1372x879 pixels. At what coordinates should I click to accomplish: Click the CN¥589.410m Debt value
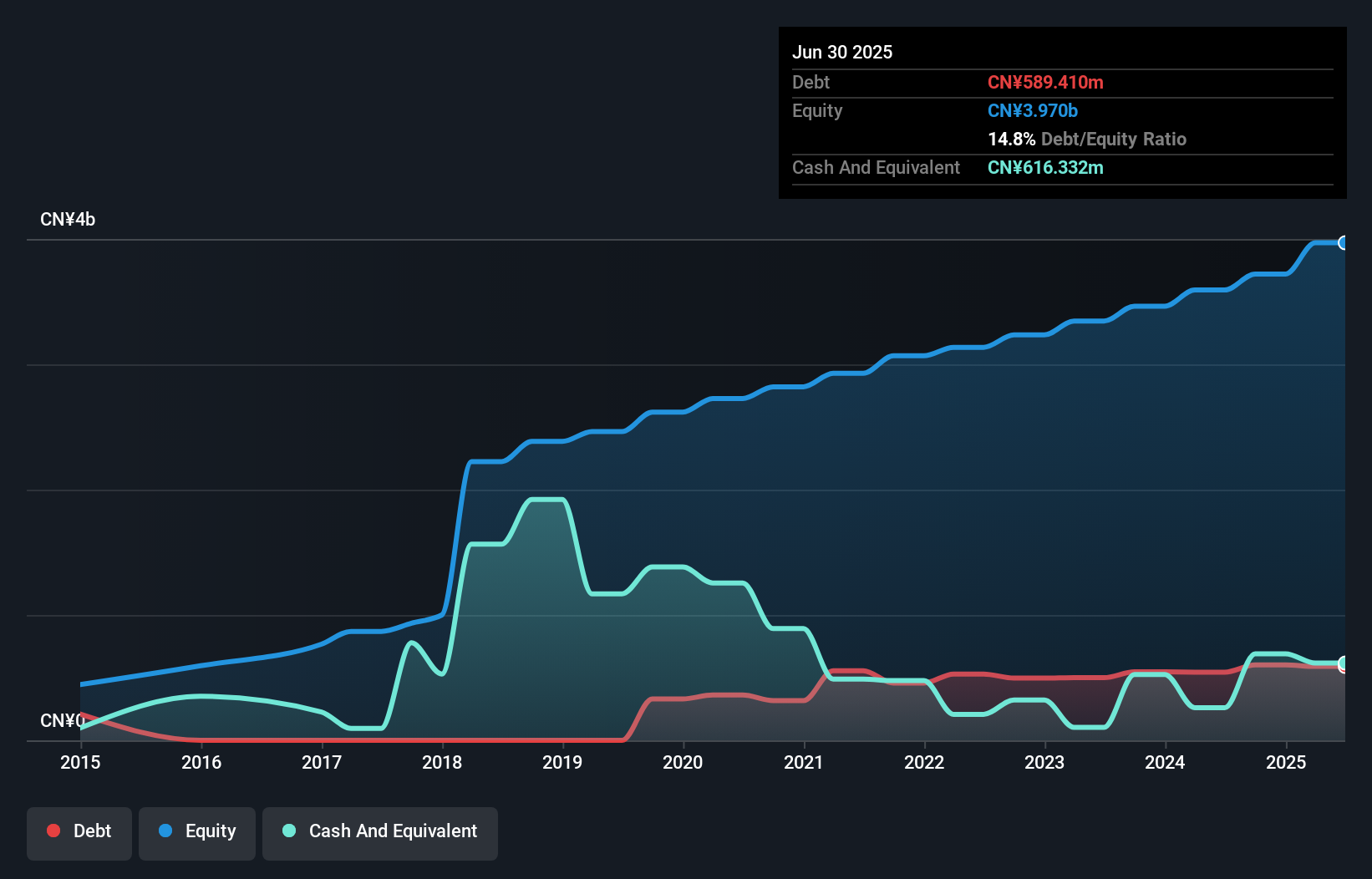point(1045,82)
